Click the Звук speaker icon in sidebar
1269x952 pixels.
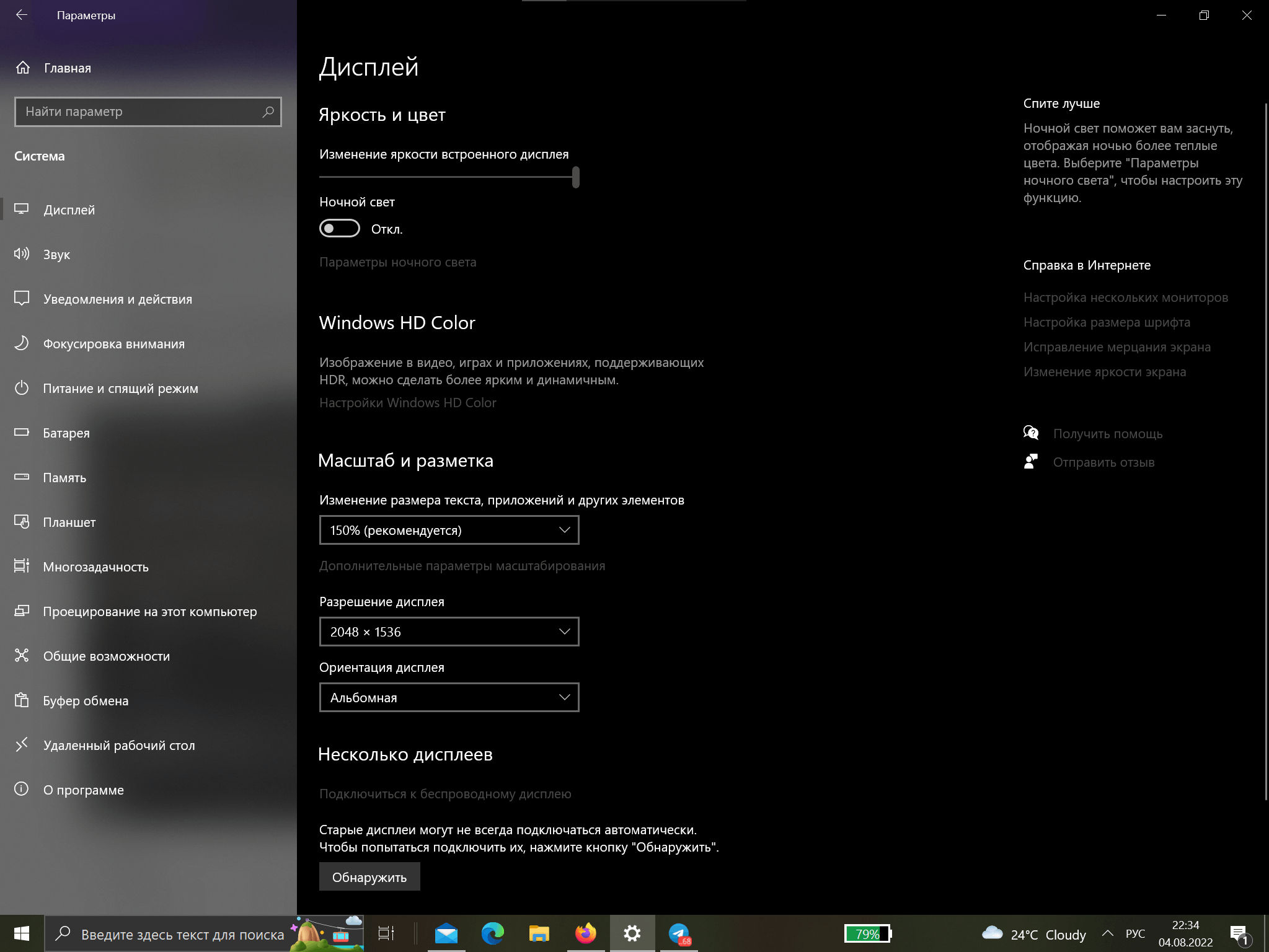pos(22,254)
